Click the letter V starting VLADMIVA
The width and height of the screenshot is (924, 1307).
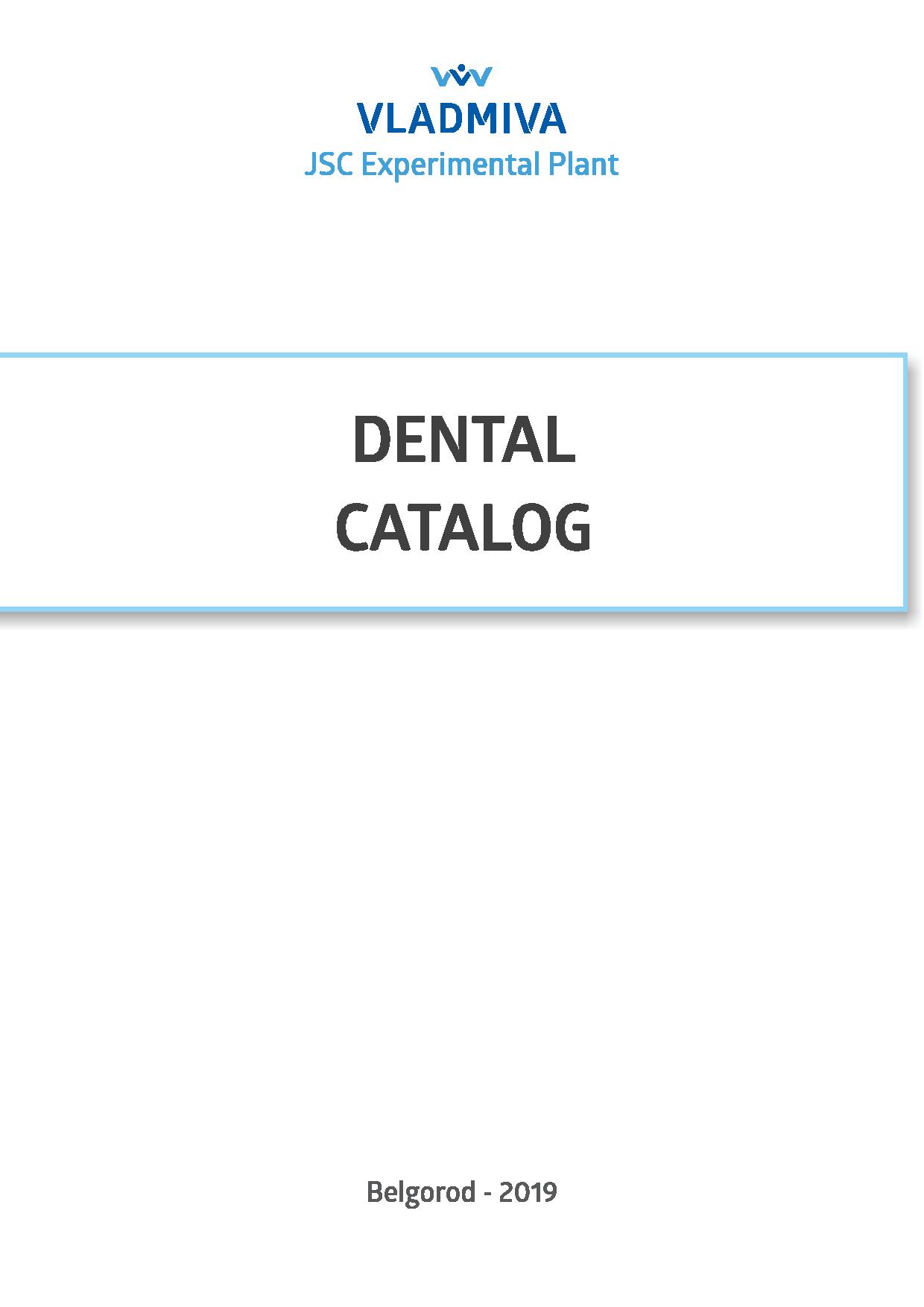(370, 118)
